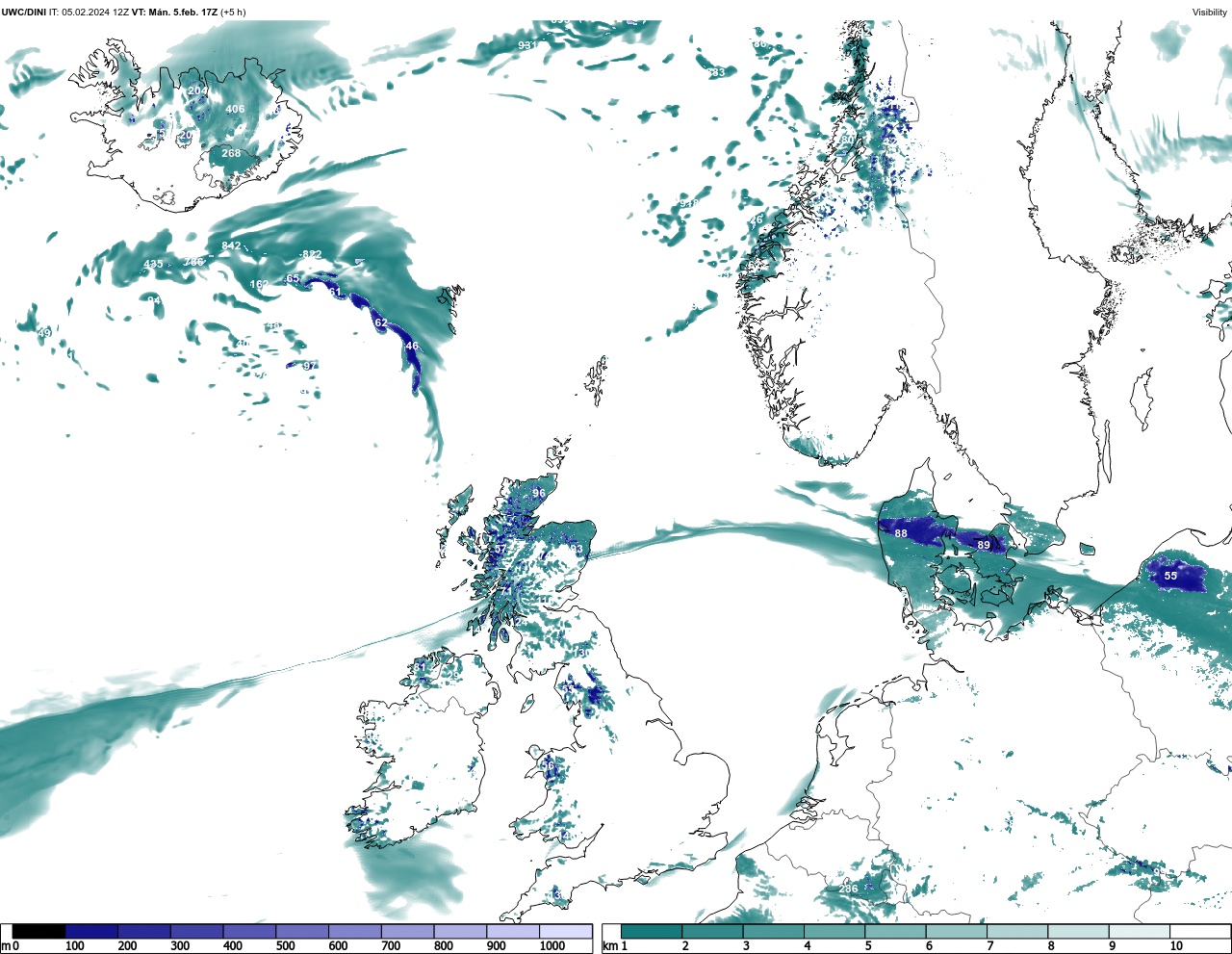Click the black 0–100 m legend swatch
The width and height of the screenshot is (1232, 954).
(x=39, y=931)
